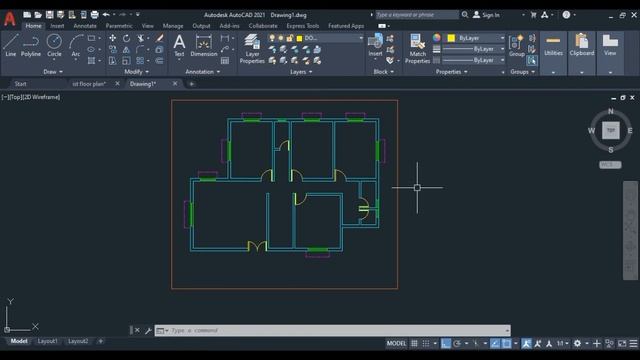Click the Hatch tool in Draw panel
The image size is (640, 360).
click(91, 61)
